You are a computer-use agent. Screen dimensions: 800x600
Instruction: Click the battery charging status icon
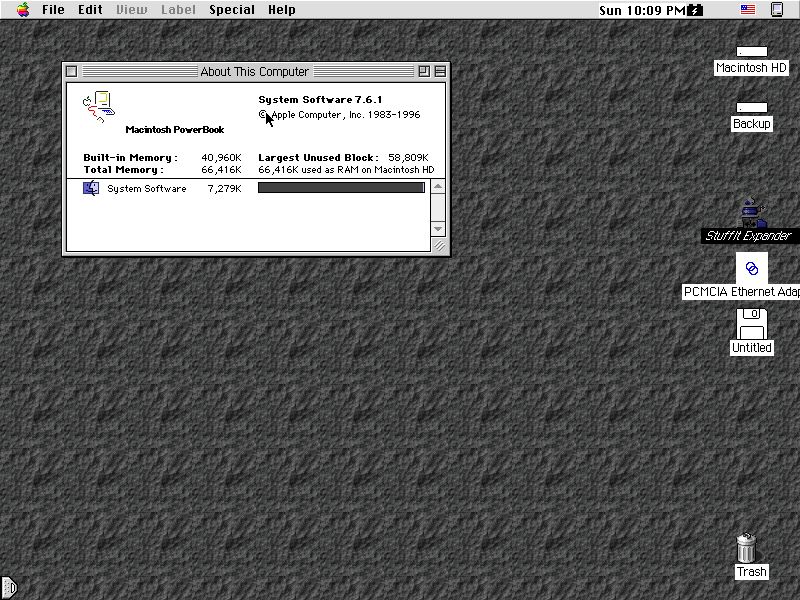pos(695,10)
